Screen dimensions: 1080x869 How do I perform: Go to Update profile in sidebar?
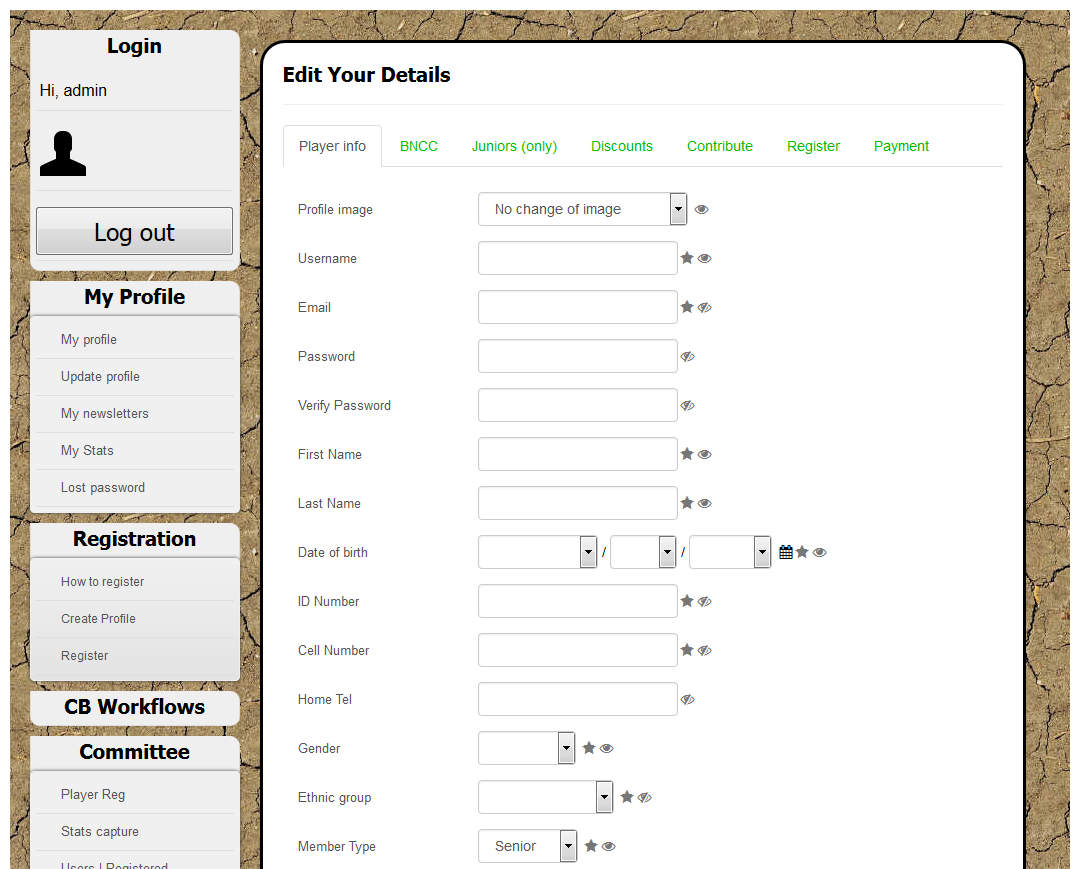(100, 377)
